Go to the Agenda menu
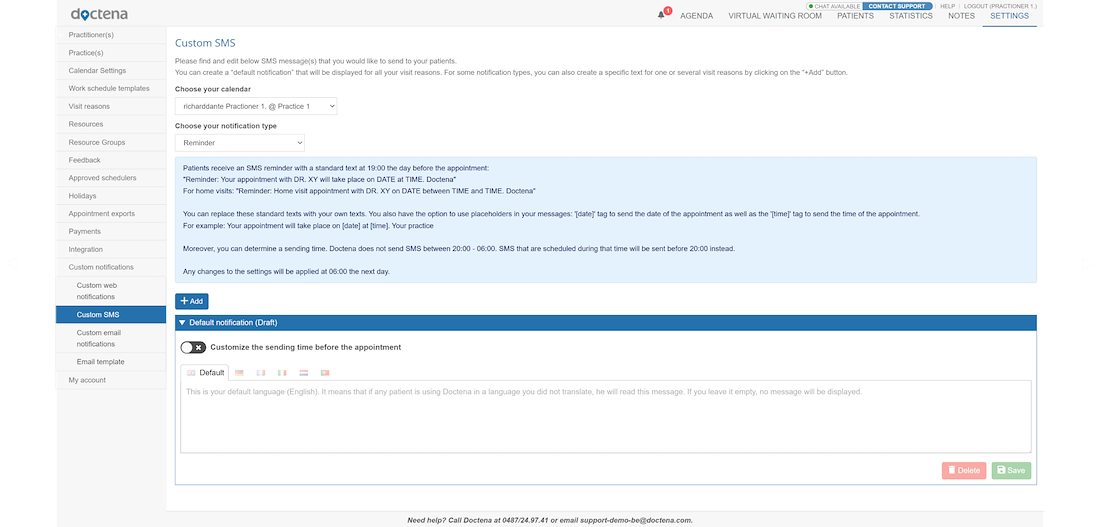The height and width of the screenshot is (527, 1100). pos(697,16)
